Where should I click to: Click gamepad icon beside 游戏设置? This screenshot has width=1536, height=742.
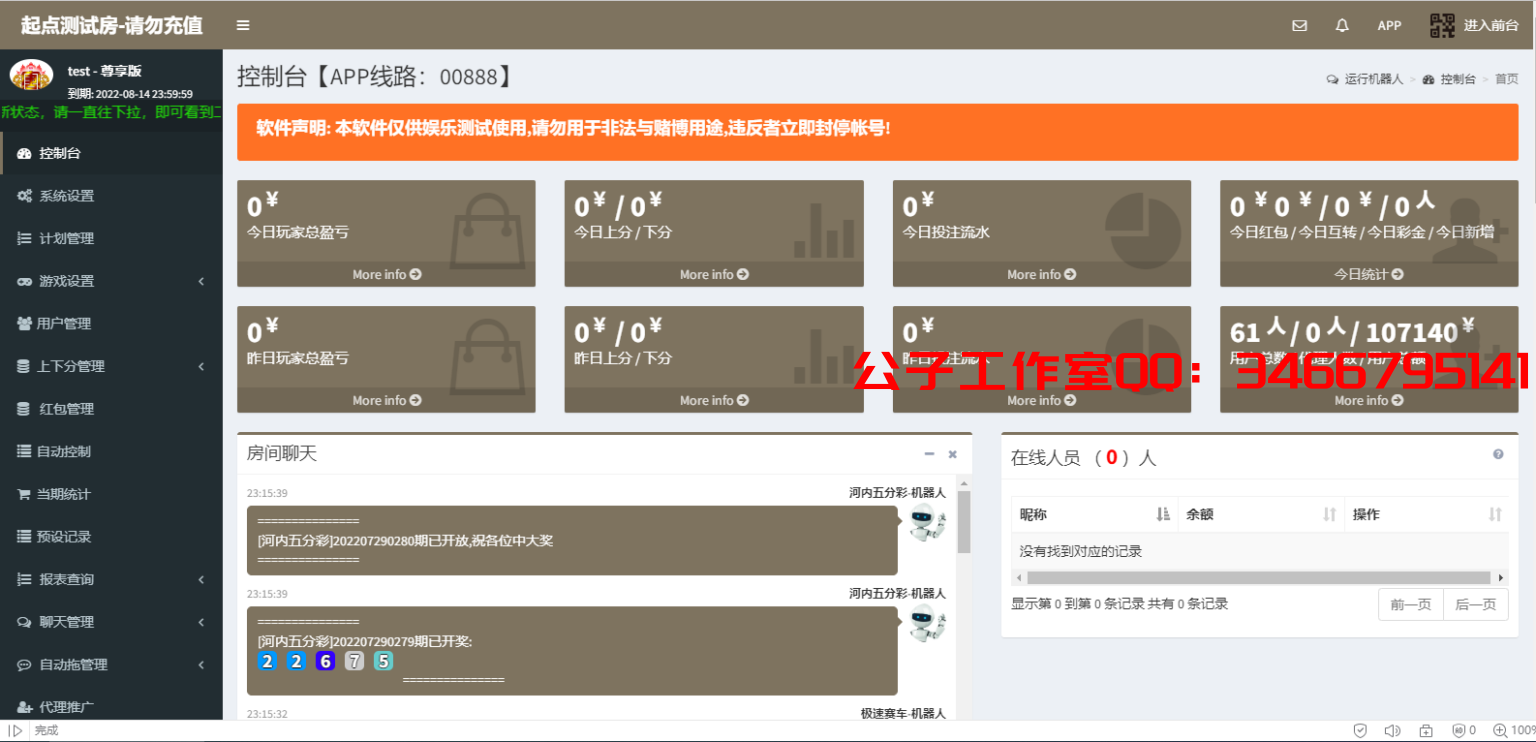tap(25, 281)
